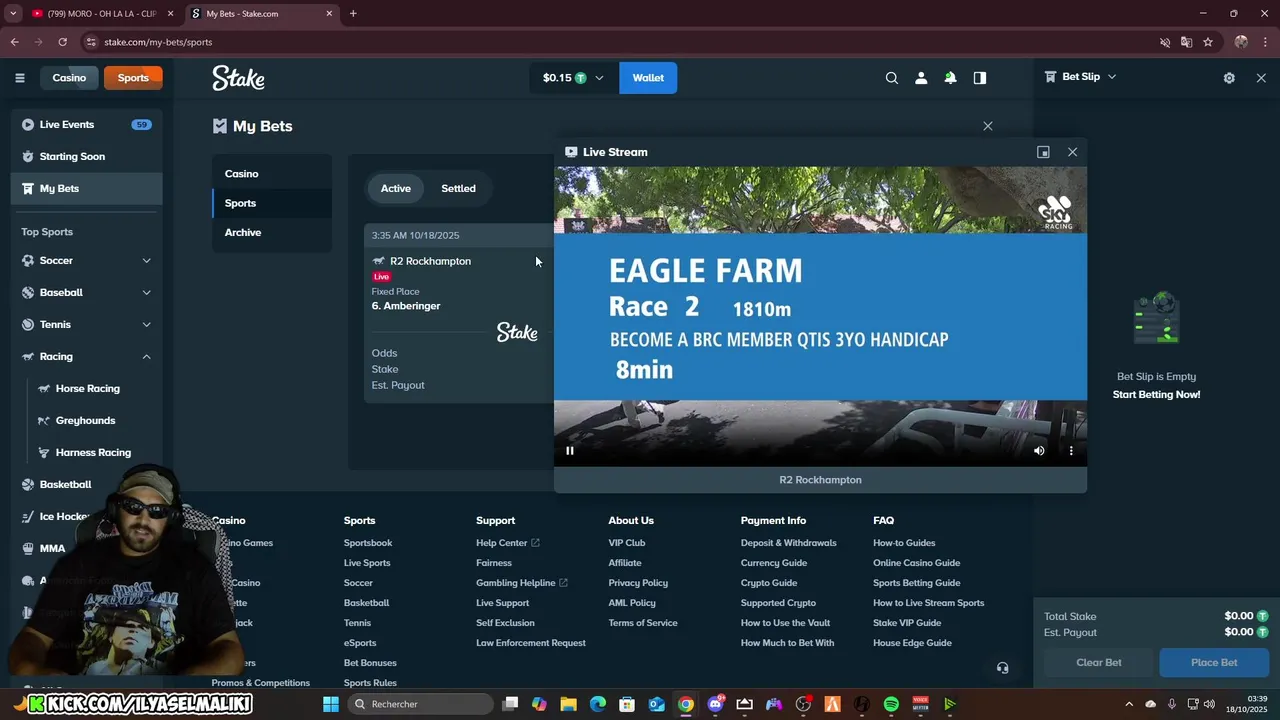
Task: Open Sportsbook footer link
Action: point(368,543)
